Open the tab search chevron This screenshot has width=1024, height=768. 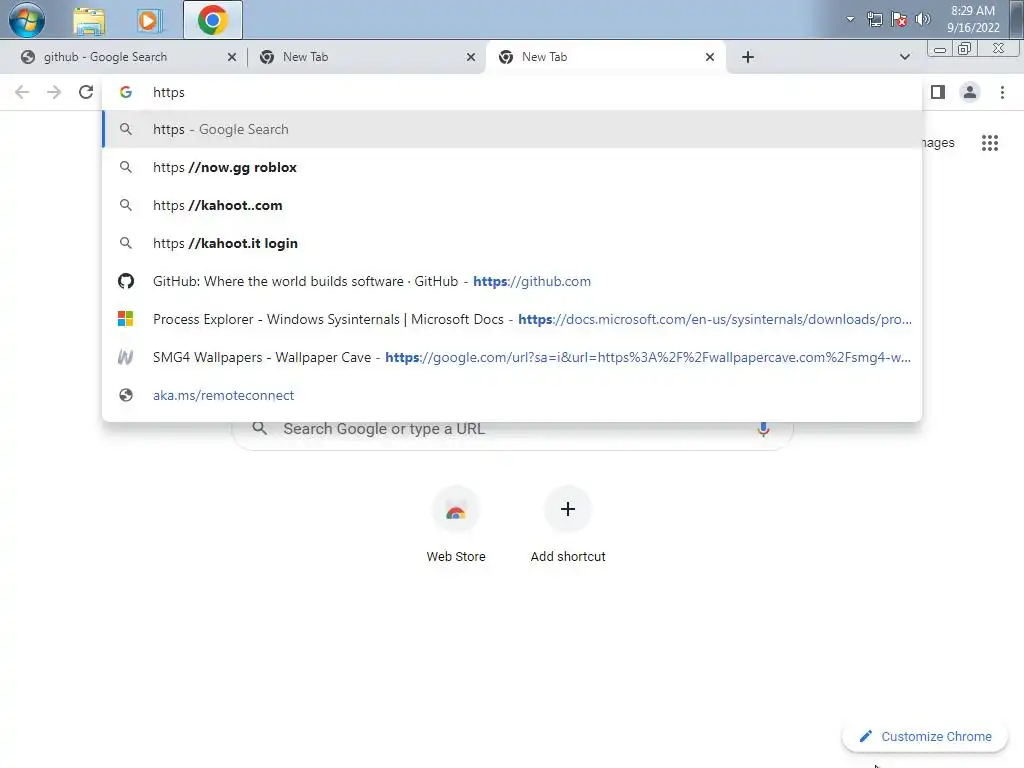(x=904, y=57)
